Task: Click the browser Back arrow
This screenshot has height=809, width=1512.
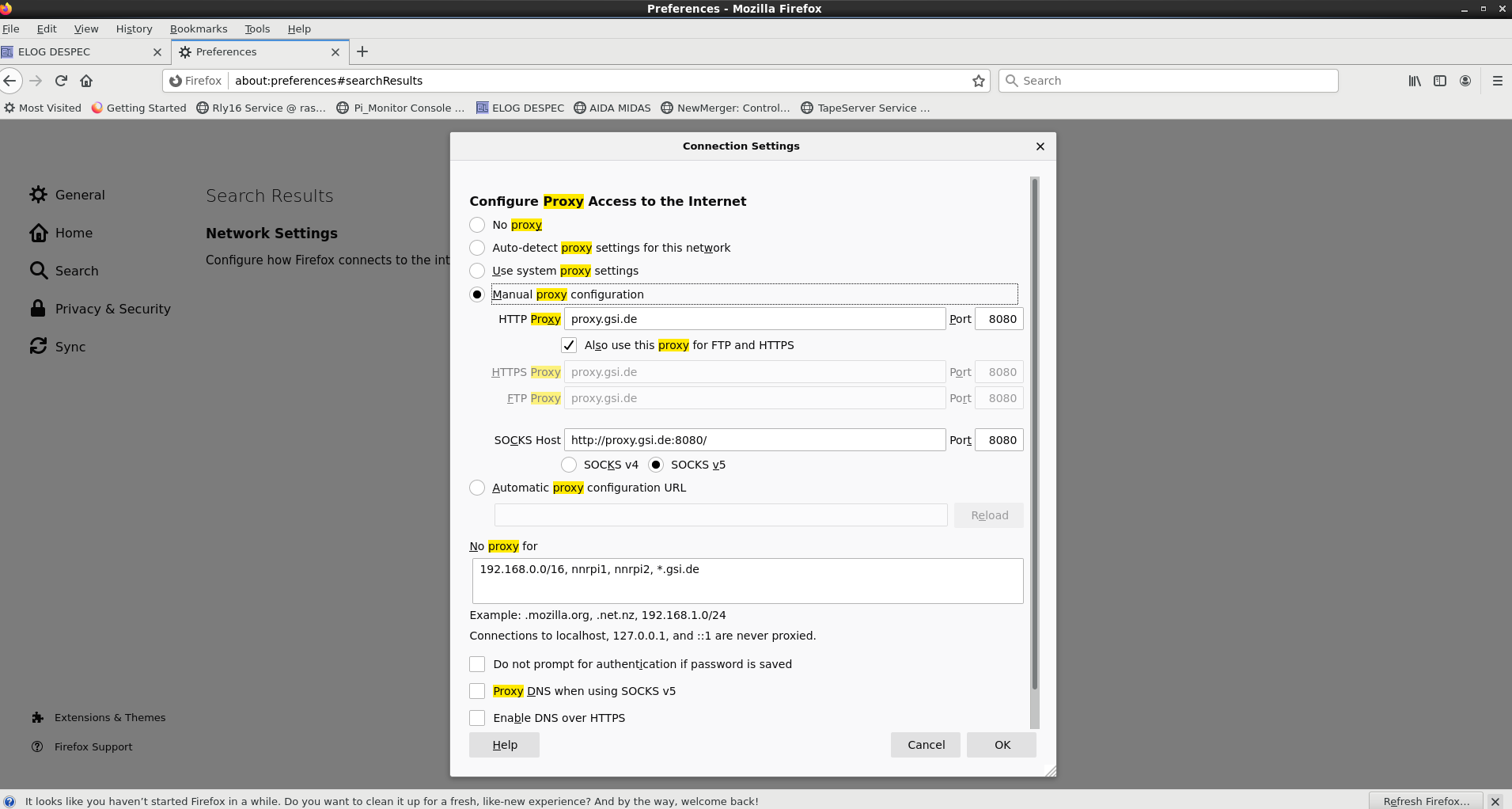Action: [x=9, y=81]
